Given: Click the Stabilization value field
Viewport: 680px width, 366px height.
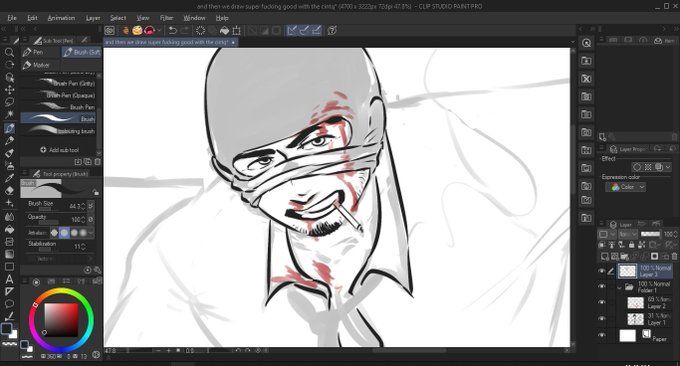Looking at the screenshot, I should tap(78, 246).
